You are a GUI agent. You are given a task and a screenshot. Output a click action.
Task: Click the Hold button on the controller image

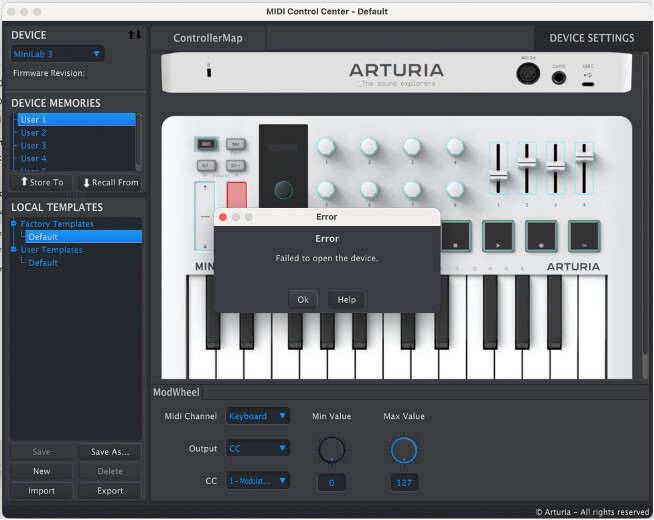pos(236,144)
